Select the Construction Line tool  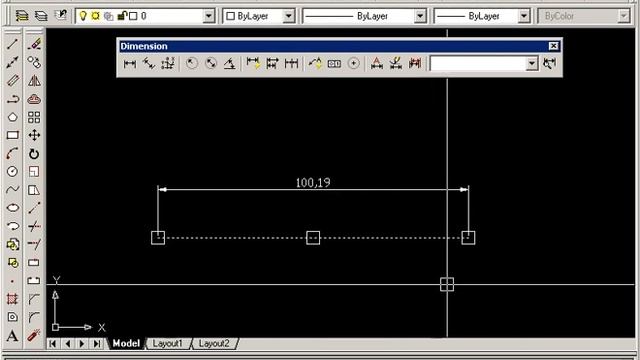(x=13, y=62)
